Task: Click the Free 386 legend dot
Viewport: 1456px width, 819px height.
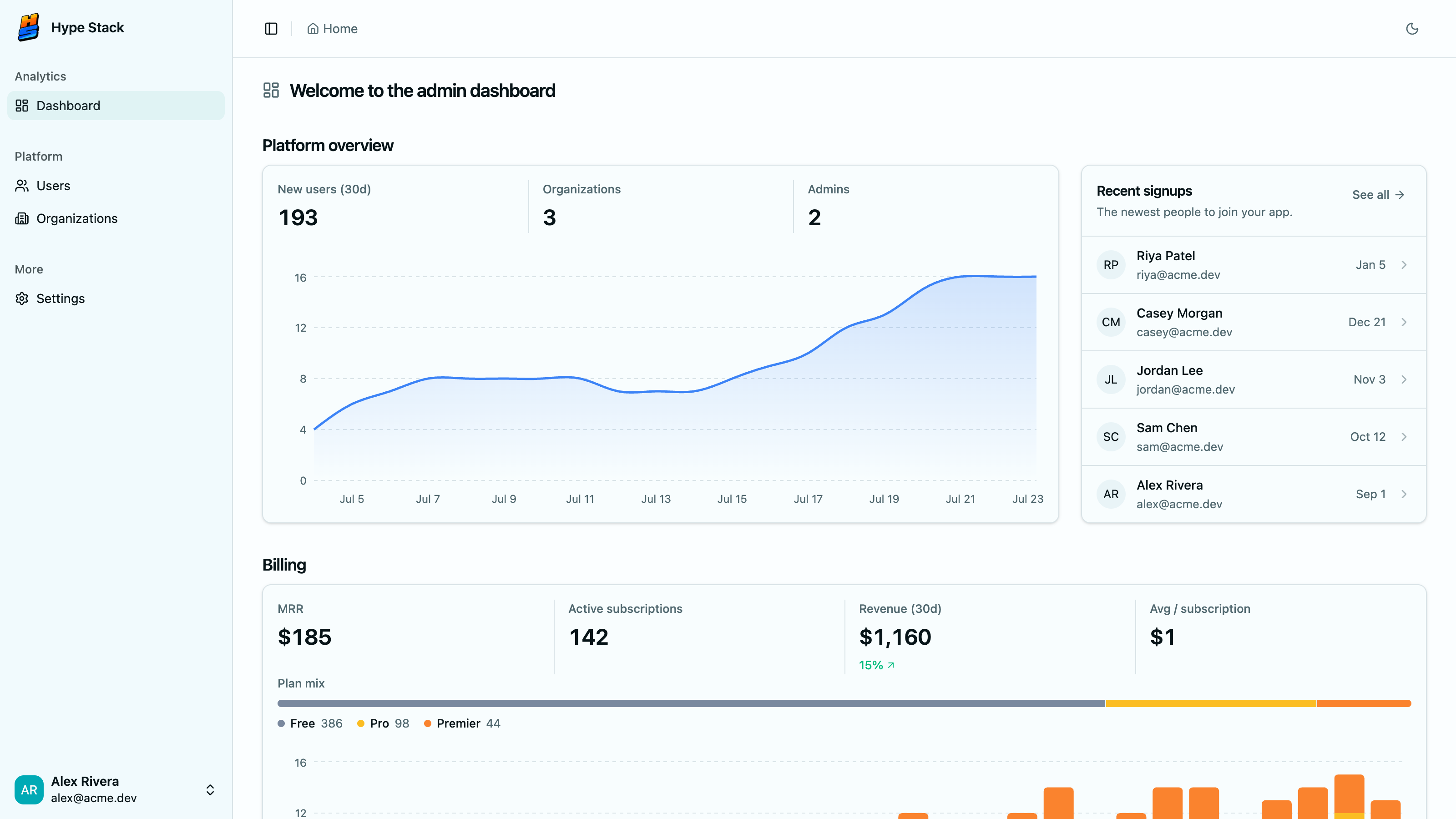Action: click(282, 723)
